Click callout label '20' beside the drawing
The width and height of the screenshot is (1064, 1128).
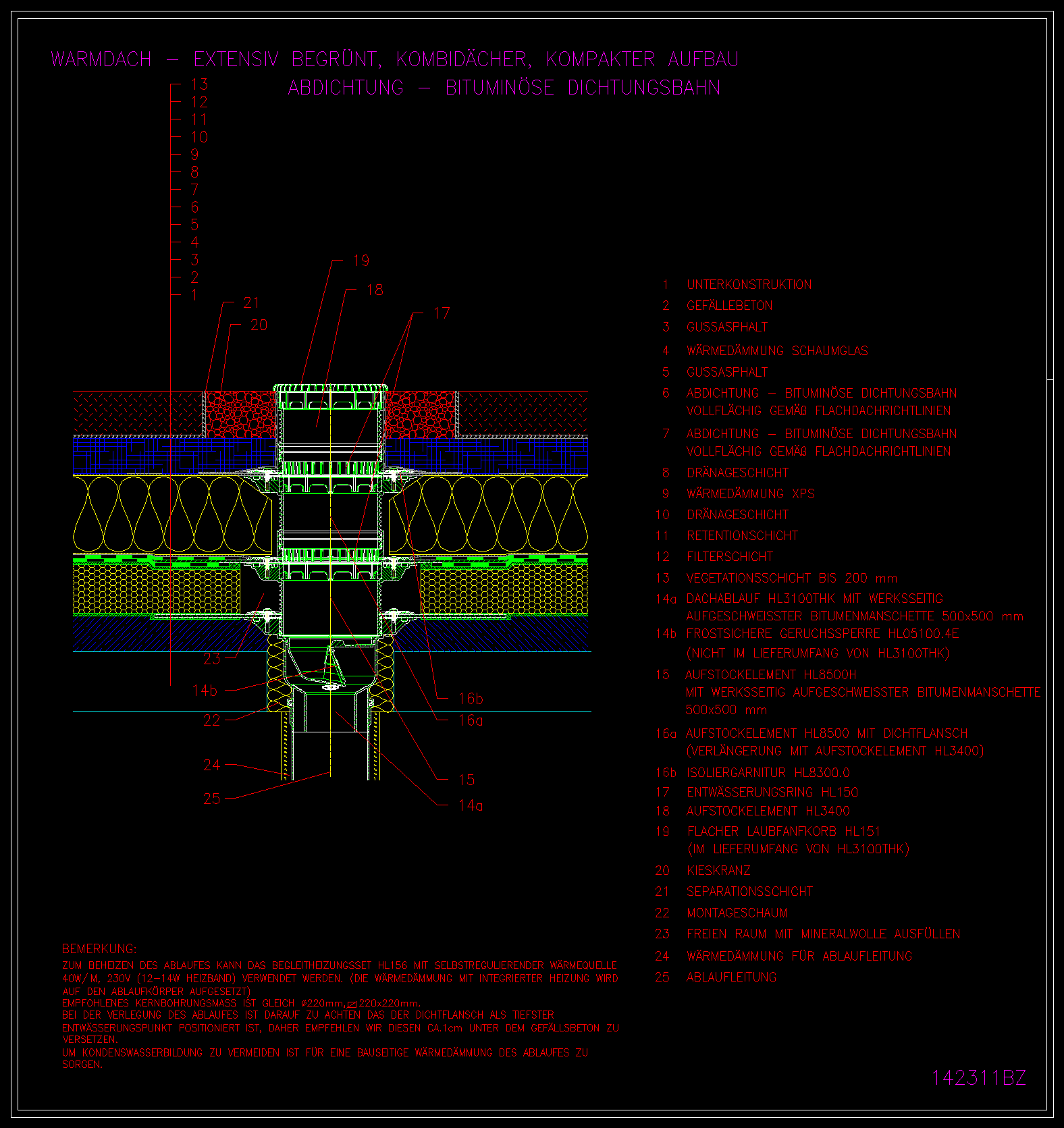(x=259, y=325)
